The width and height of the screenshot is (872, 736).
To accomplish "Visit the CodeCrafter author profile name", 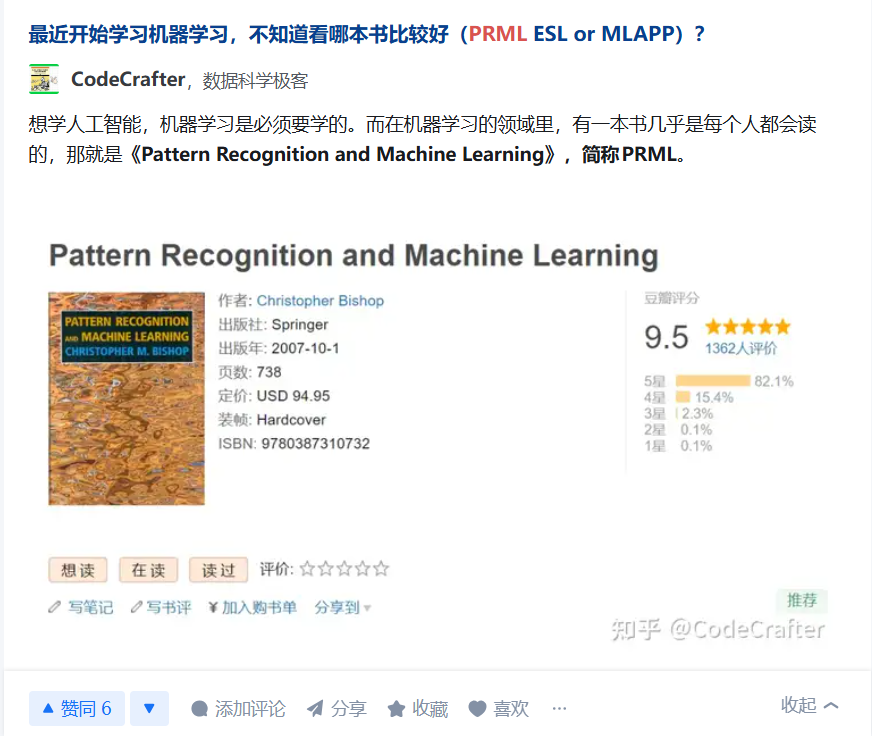I will (128, 80).
